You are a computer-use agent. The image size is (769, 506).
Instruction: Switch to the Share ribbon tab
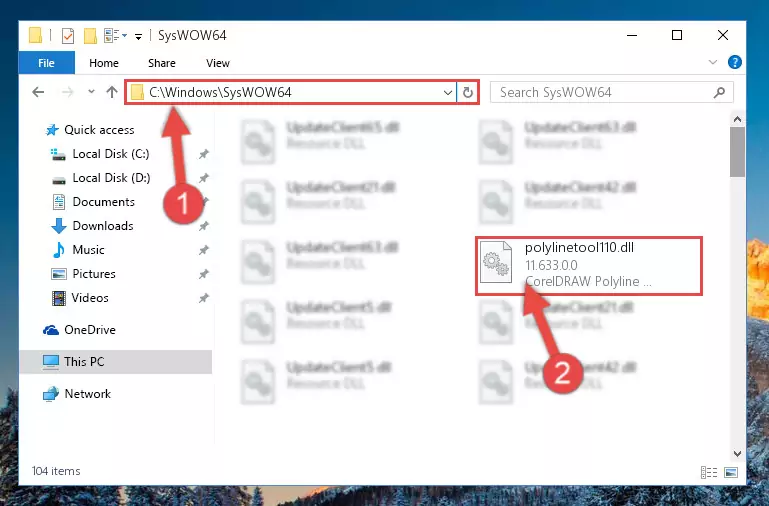click(x=161, y=63)
